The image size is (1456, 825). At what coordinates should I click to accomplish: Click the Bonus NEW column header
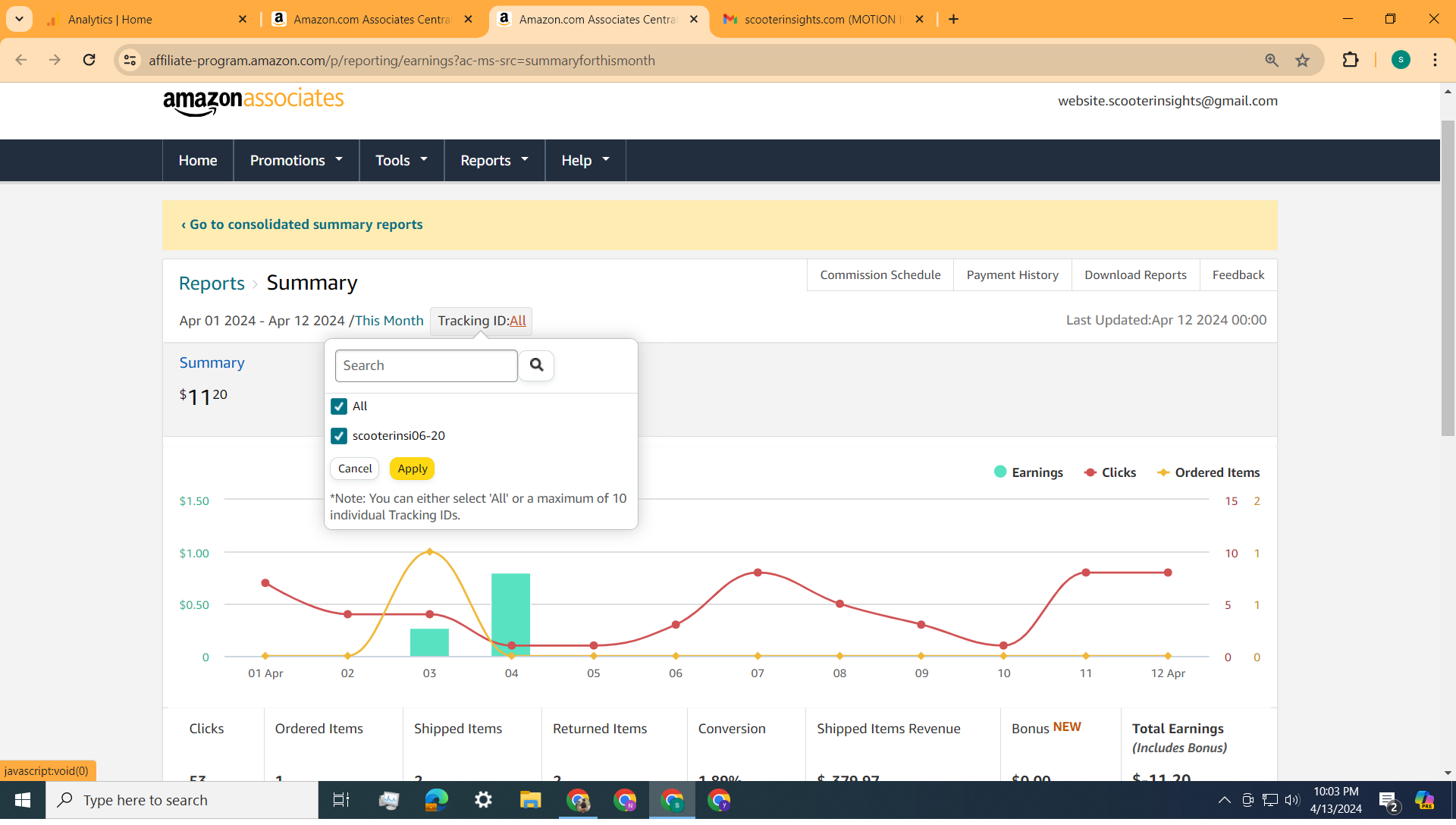(x=1046, y=728)
